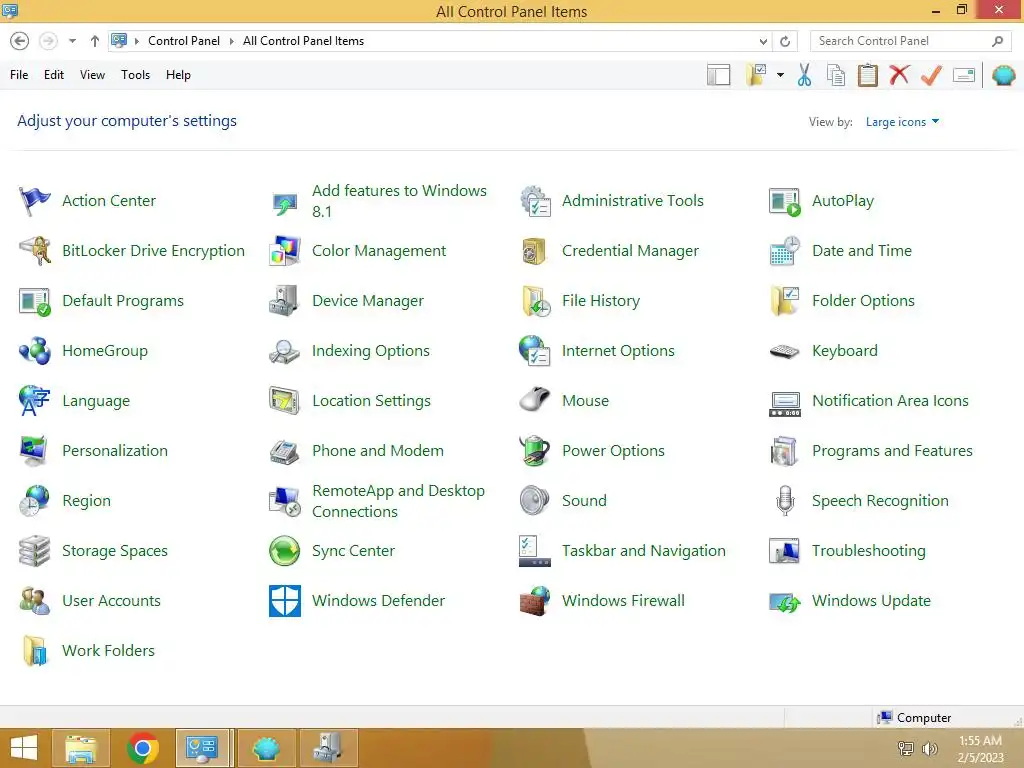Go back with the Back arrow button
Screen dimensions: 1024x768
point(20,41)
